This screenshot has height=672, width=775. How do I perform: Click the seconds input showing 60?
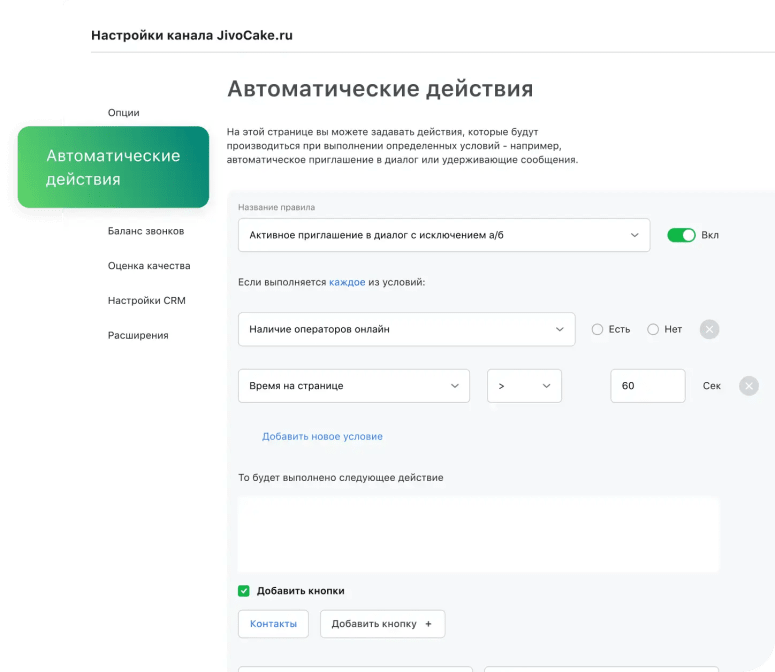(x=647, y=386)
